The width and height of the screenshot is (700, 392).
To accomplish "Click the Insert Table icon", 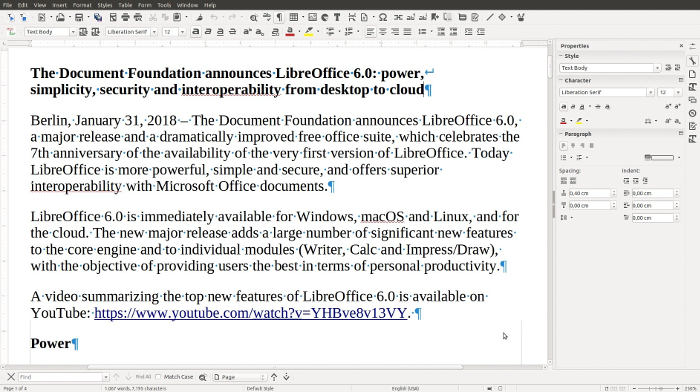I will pyautogui.click(x=293, y=17).
